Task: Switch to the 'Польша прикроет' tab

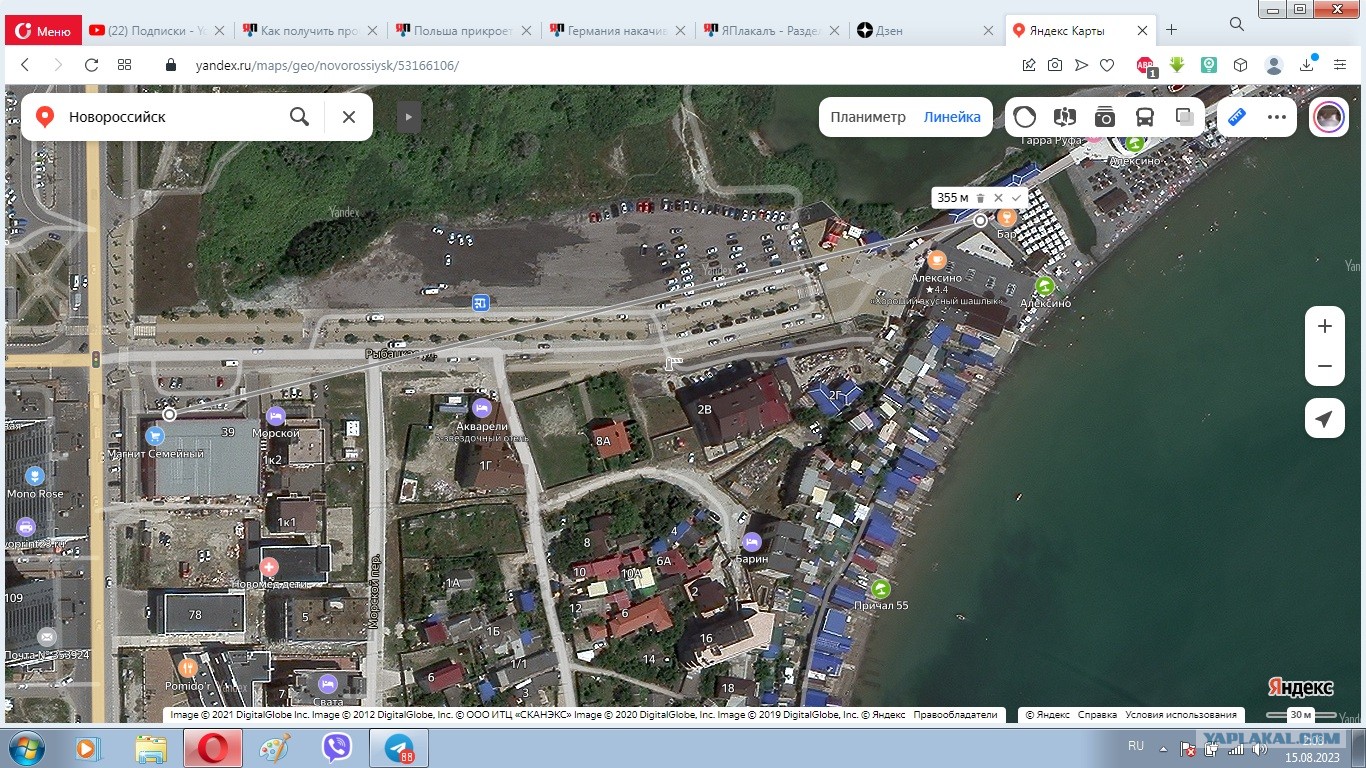Action: [x=465, y=31]
